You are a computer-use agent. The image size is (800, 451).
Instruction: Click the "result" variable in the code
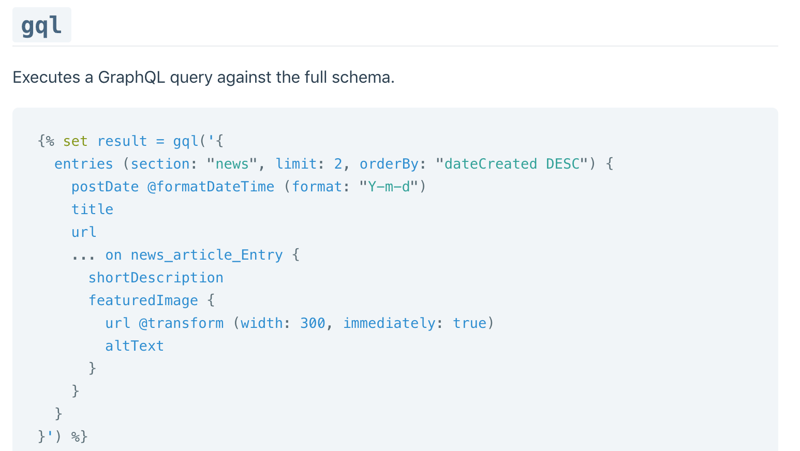(122, 141)
